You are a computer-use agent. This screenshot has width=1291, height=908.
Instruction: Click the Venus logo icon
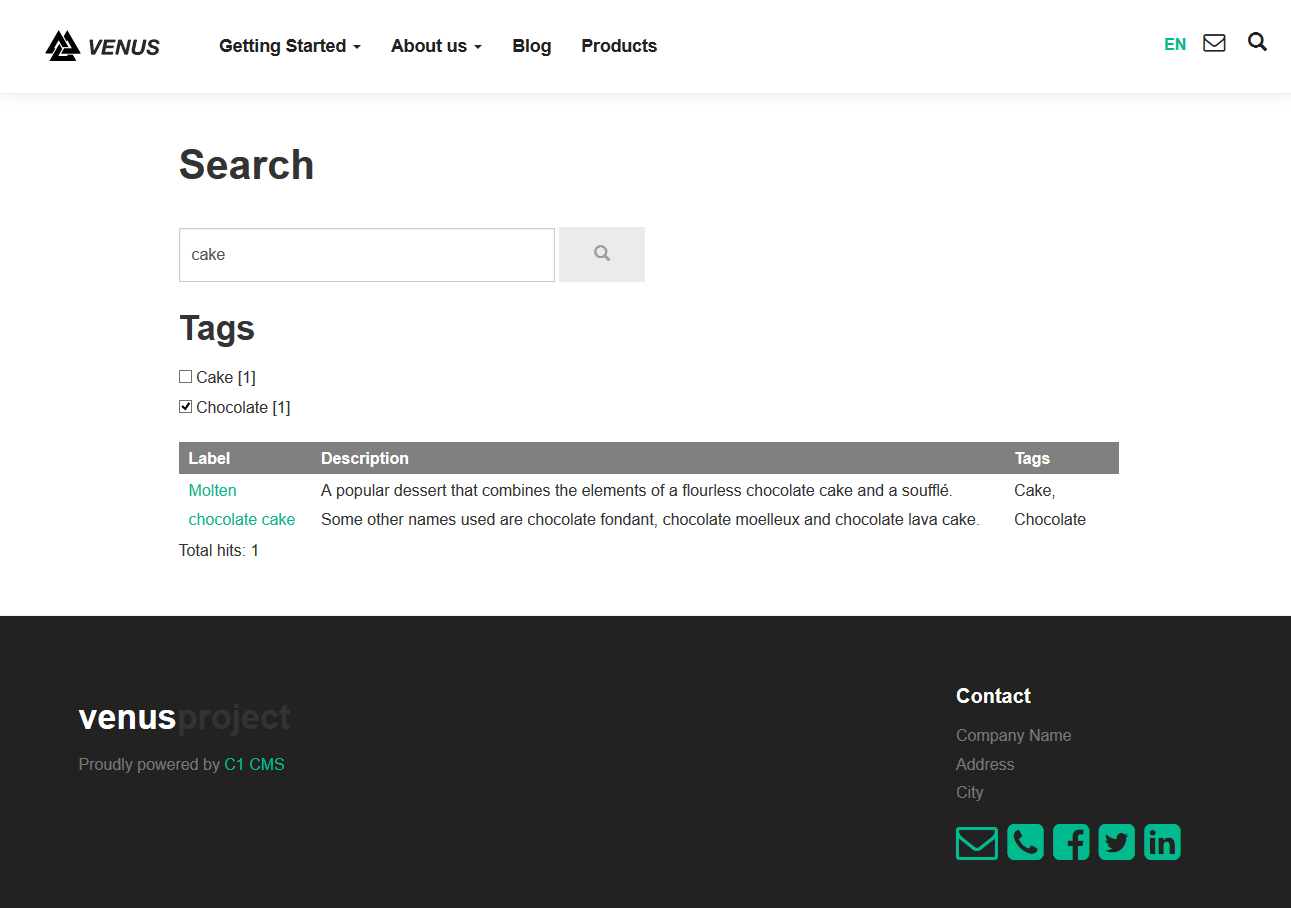(x=61, y=44)
